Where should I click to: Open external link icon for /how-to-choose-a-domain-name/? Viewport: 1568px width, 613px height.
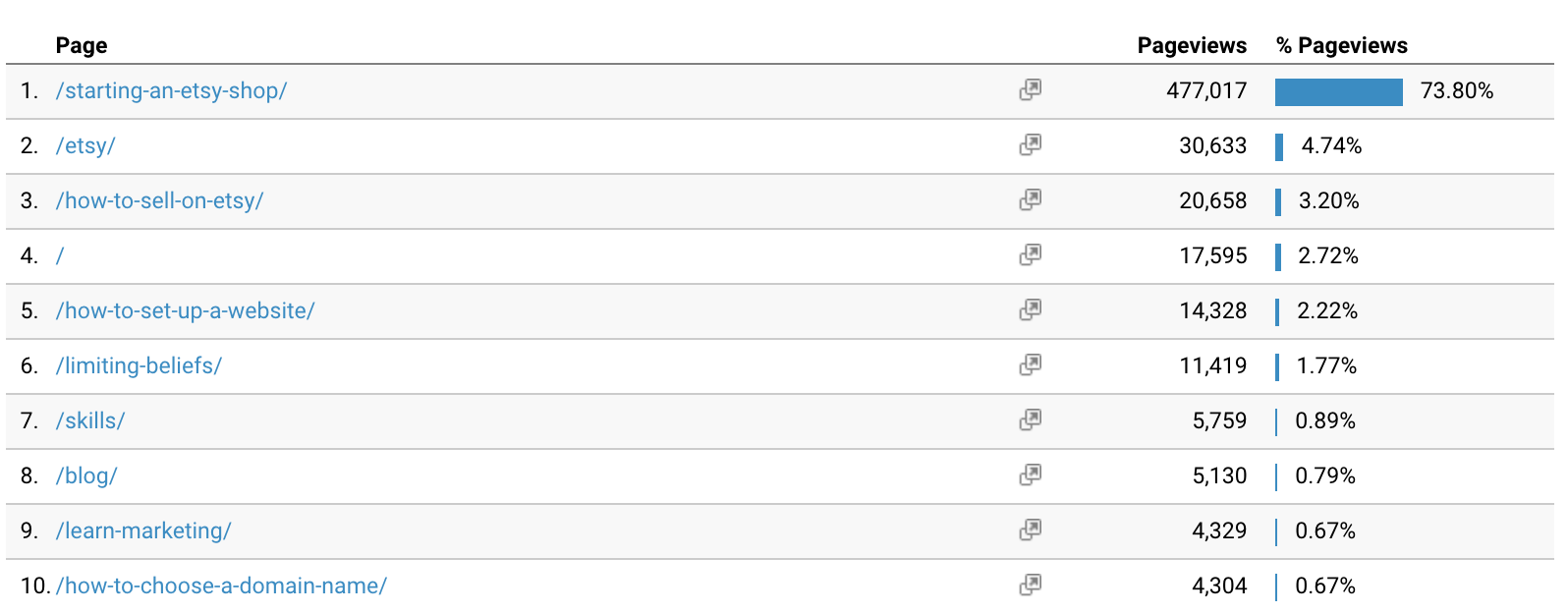[1030, 585]
